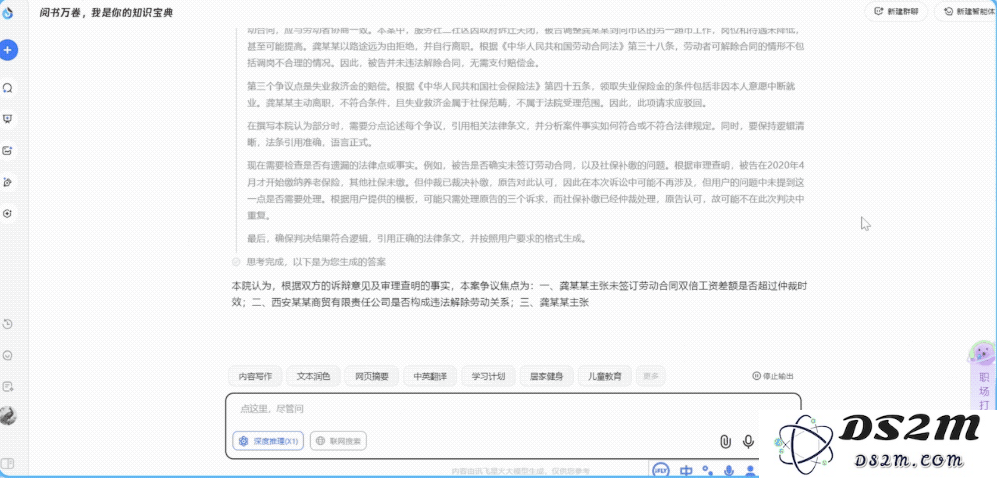This screenshot has height=478, width=997.
Task: Click the footer disclaimer 内容由讯飞星火大模型生成
Action: [520, 471]
